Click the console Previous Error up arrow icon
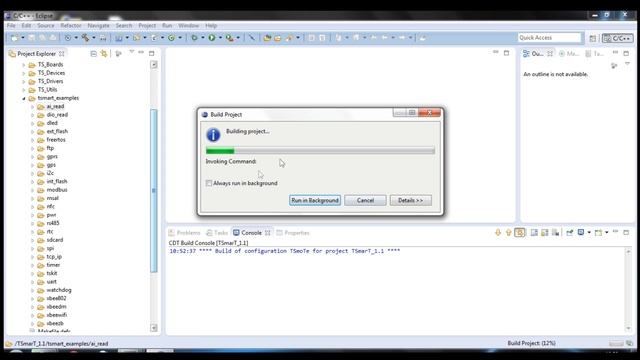This screenshot has height=360, width=640. pyautogui.click(x=508, y=233)
